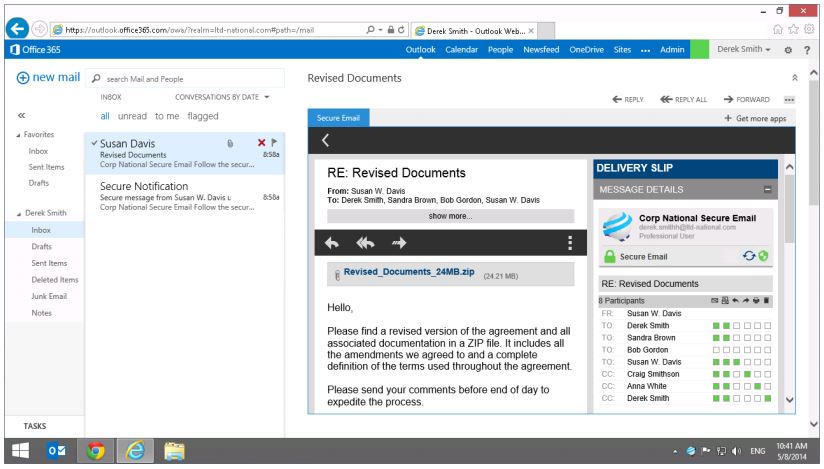Open the Deleted Items folder
The width and height of the screenshot is (824, 469).
pos(55,280)
